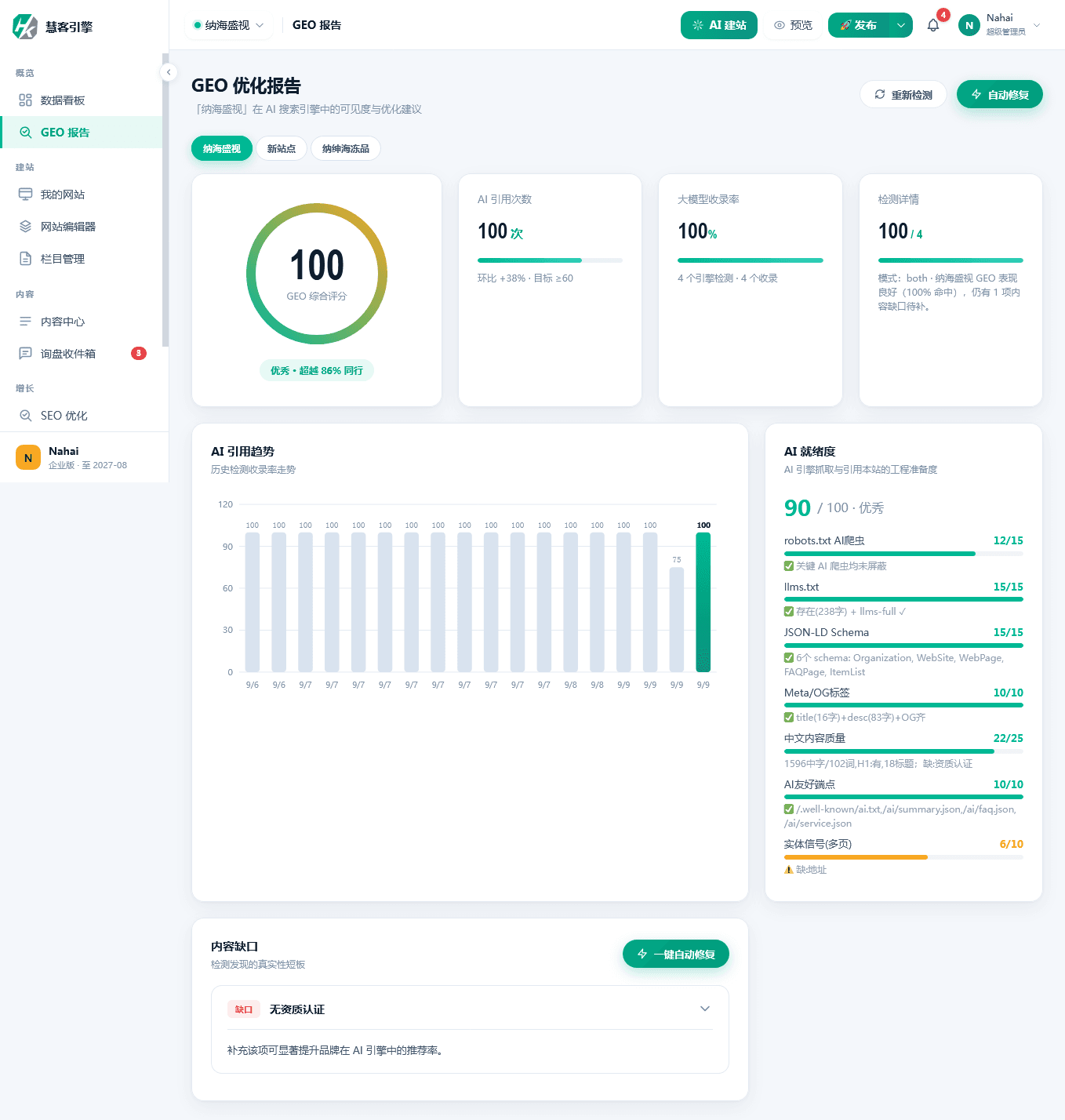Collapse the 无资质认证 gap item
The height and width of the screenshot is (1120, 1065).
click(705, 1009)
